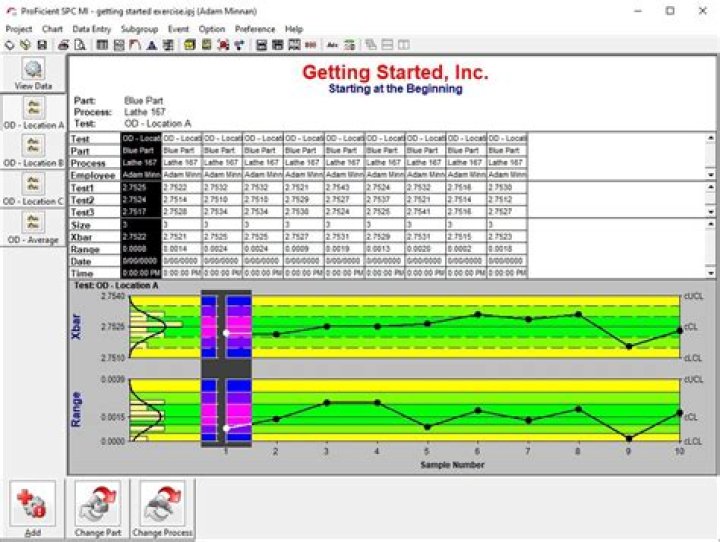Open the Preference menu
Viewport: 720px width, 542px height.
pyautogui.click(x=255, y=29)
